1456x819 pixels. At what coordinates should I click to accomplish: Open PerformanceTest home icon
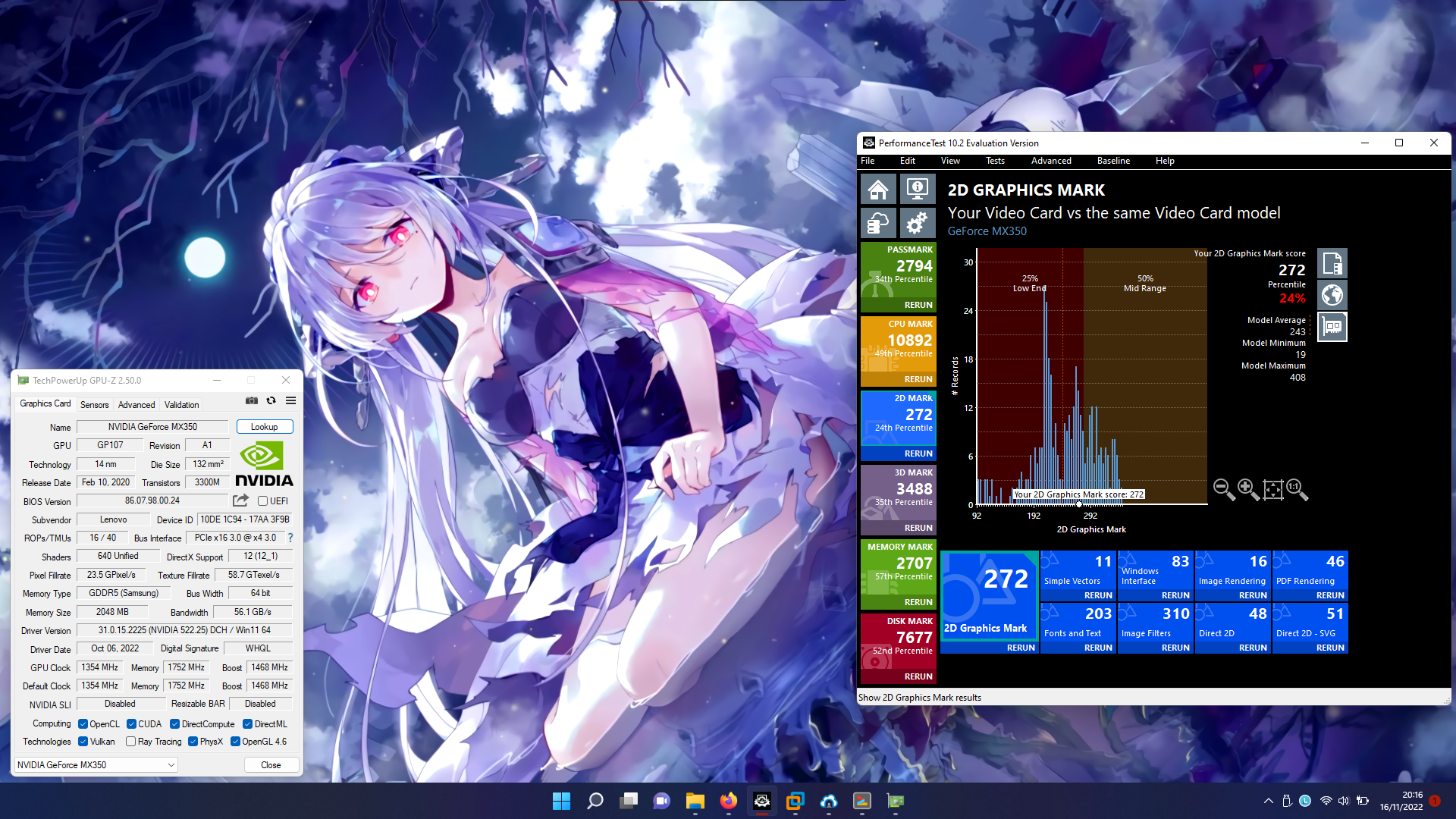(878, 189)
